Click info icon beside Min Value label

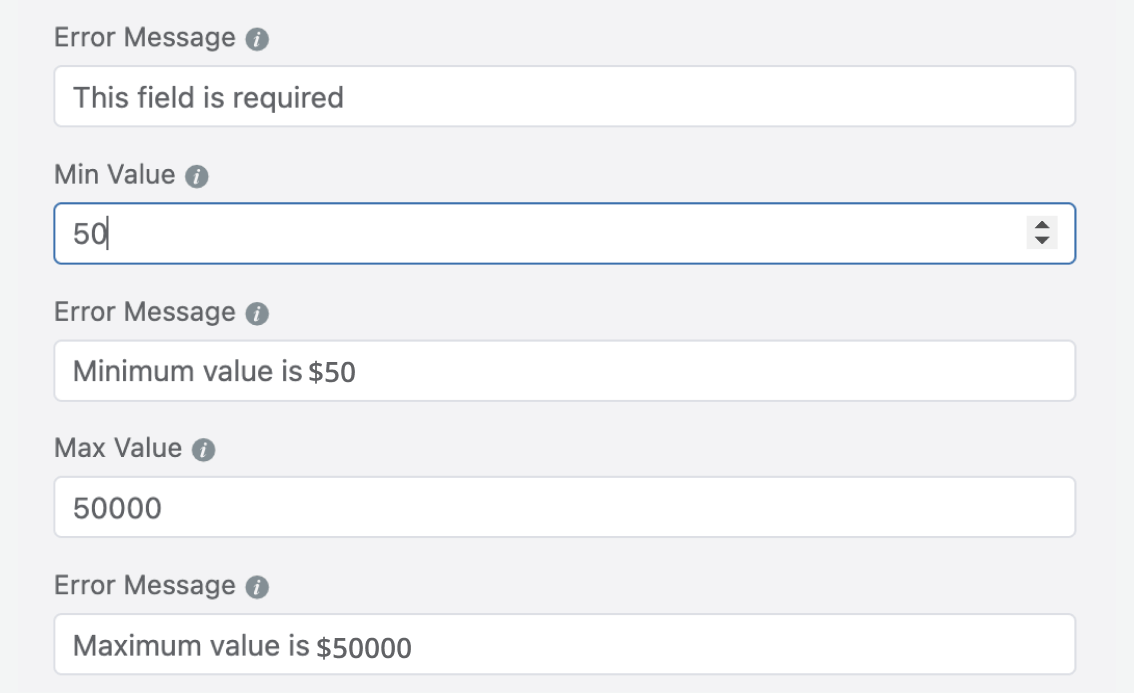click(x=198, y=177)
